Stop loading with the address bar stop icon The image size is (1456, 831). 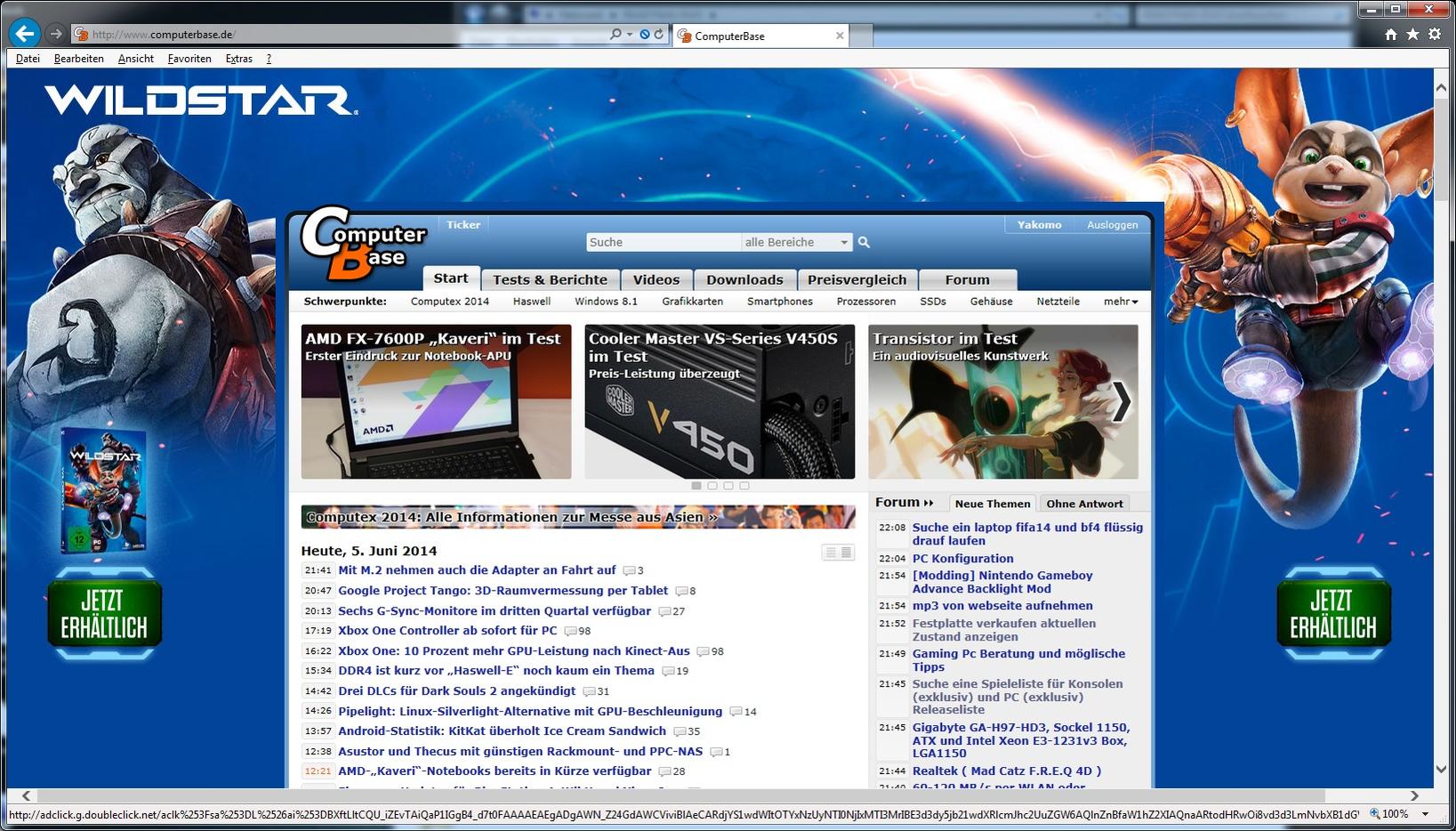tap(645, 34)
